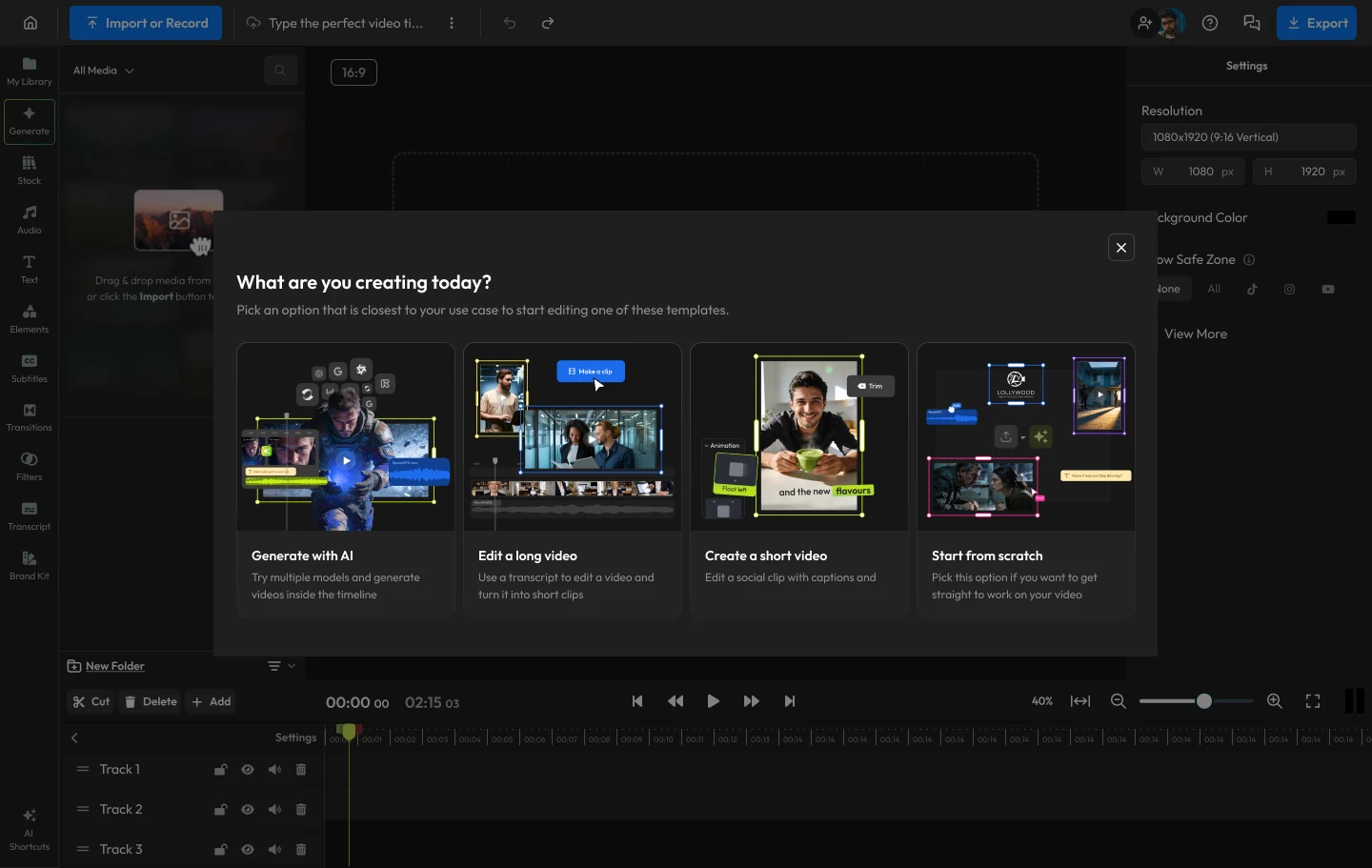Screen dimensions: 1372x868
Task: Collapse the track list with the chevron
Action: click(x=74, y=737)
